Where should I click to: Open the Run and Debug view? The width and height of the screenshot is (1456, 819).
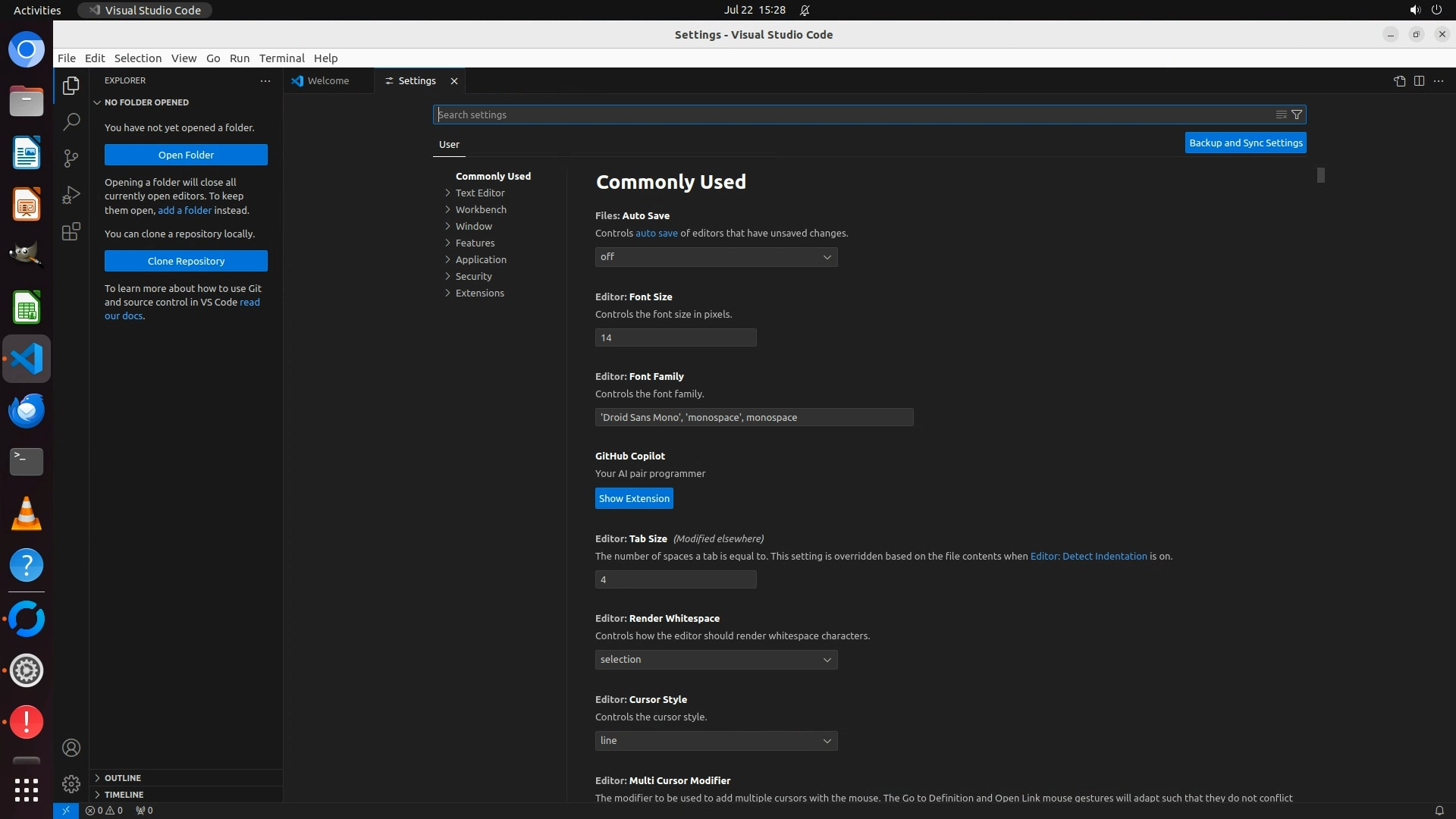[x=71, y=195]
